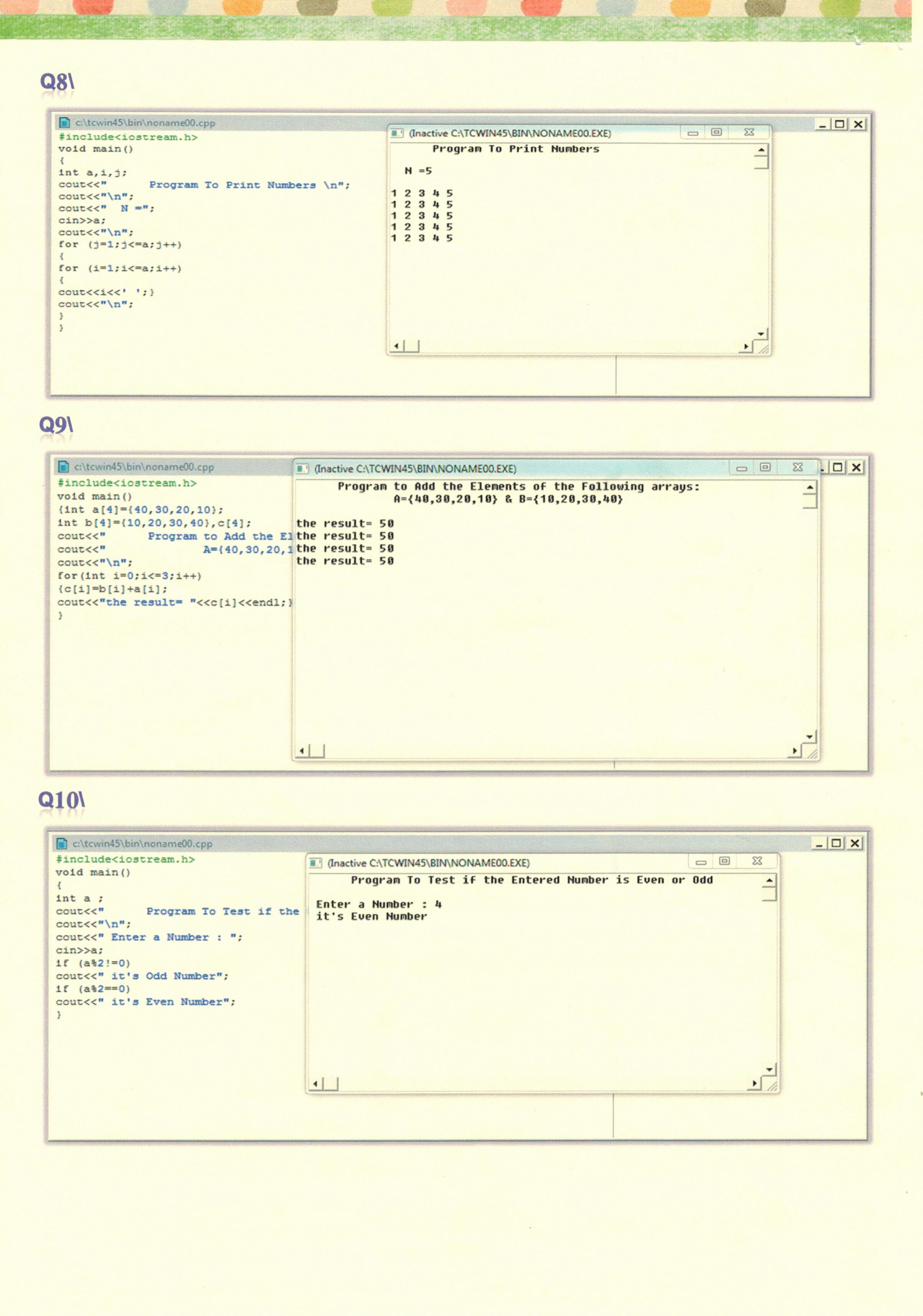
Task: Click the first 'the result= 50' line in Q9 output
Action: point(345,523)
